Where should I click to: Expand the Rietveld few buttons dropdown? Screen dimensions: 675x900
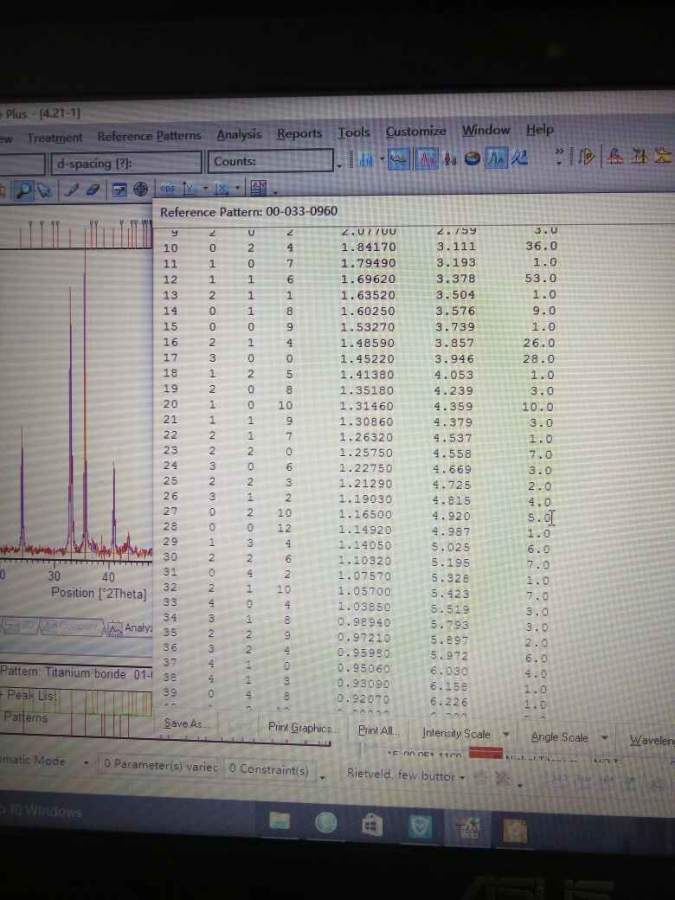463,777
